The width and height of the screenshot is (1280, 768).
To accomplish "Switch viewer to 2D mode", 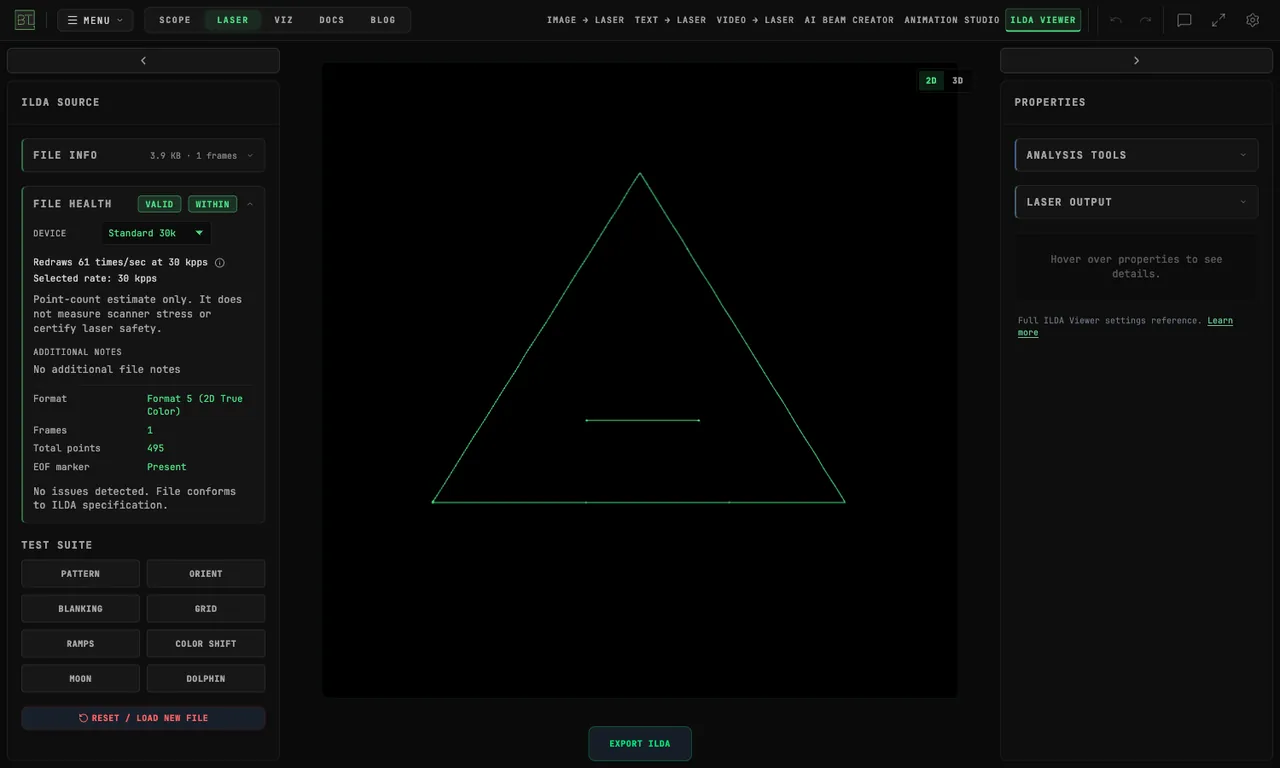I will (931, 81).
